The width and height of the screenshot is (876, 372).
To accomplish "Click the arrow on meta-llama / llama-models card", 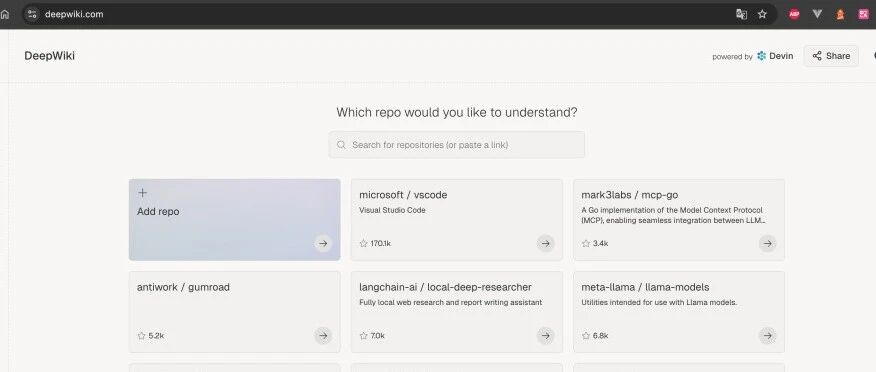I will click(768, 336).
